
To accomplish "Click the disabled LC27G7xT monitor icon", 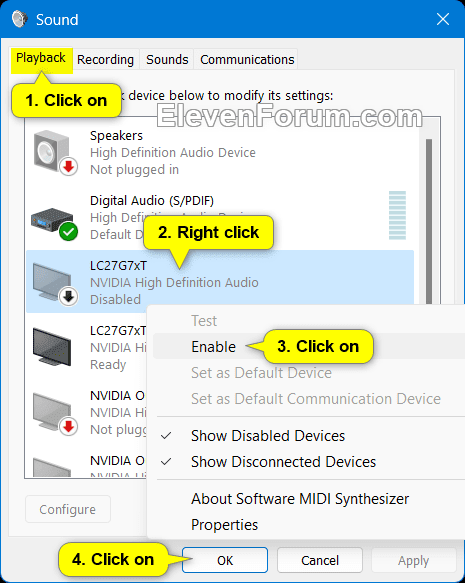I will pos(55,284).
